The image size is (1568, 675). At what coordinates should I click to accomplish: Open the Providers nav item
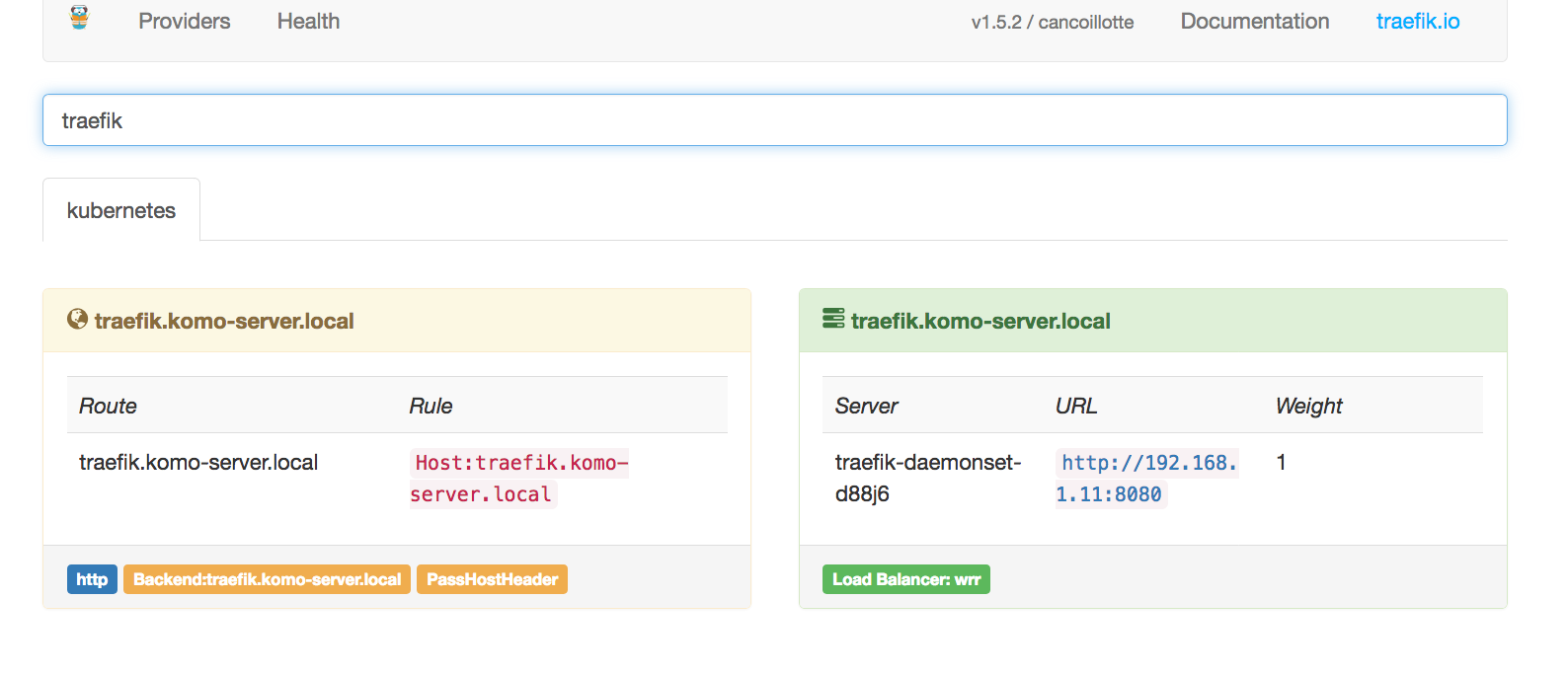[x=184, y=22]
